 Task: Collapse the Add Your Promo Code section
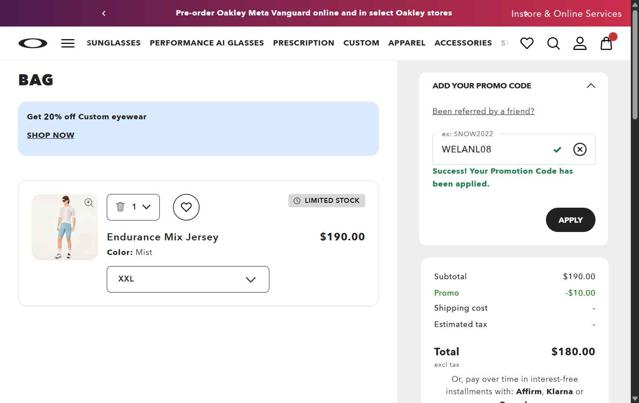[x=590, y=86]
